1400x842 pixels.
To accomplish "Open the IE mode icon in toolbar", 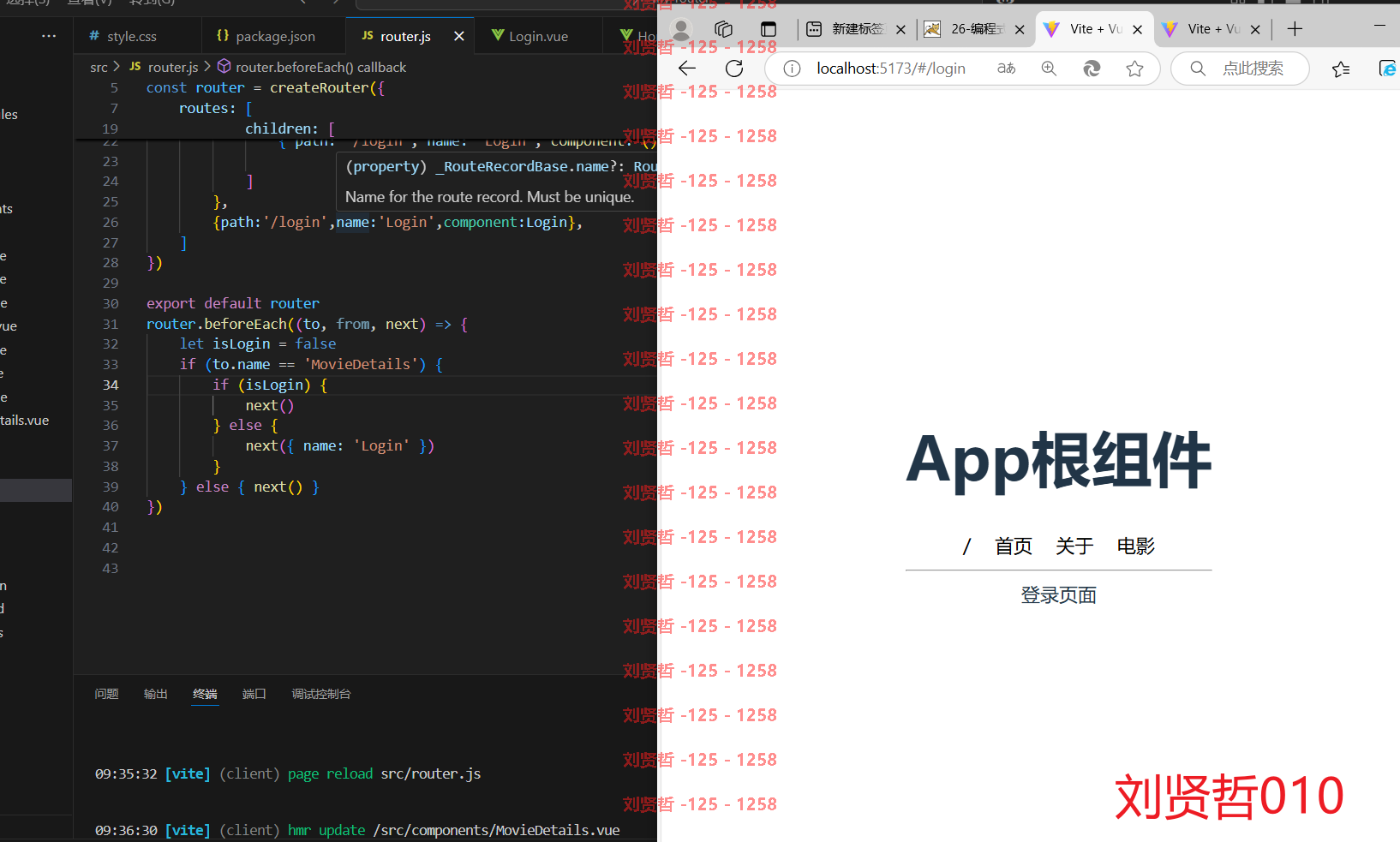I will (x=1388, y=69).
